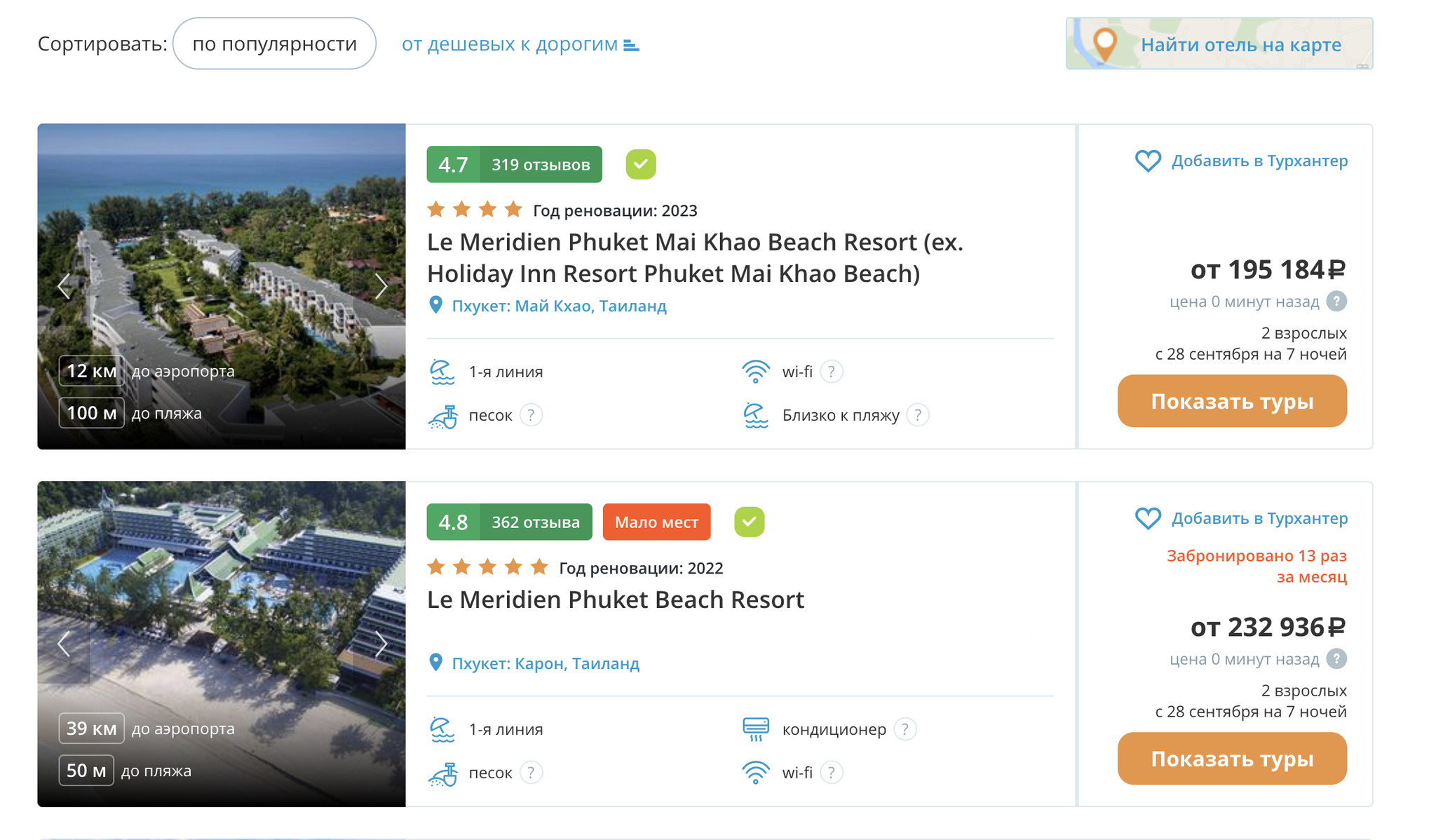Click the five-star rating of second hotel
This screenshot has height=840, width=1436.
(487, 567)
